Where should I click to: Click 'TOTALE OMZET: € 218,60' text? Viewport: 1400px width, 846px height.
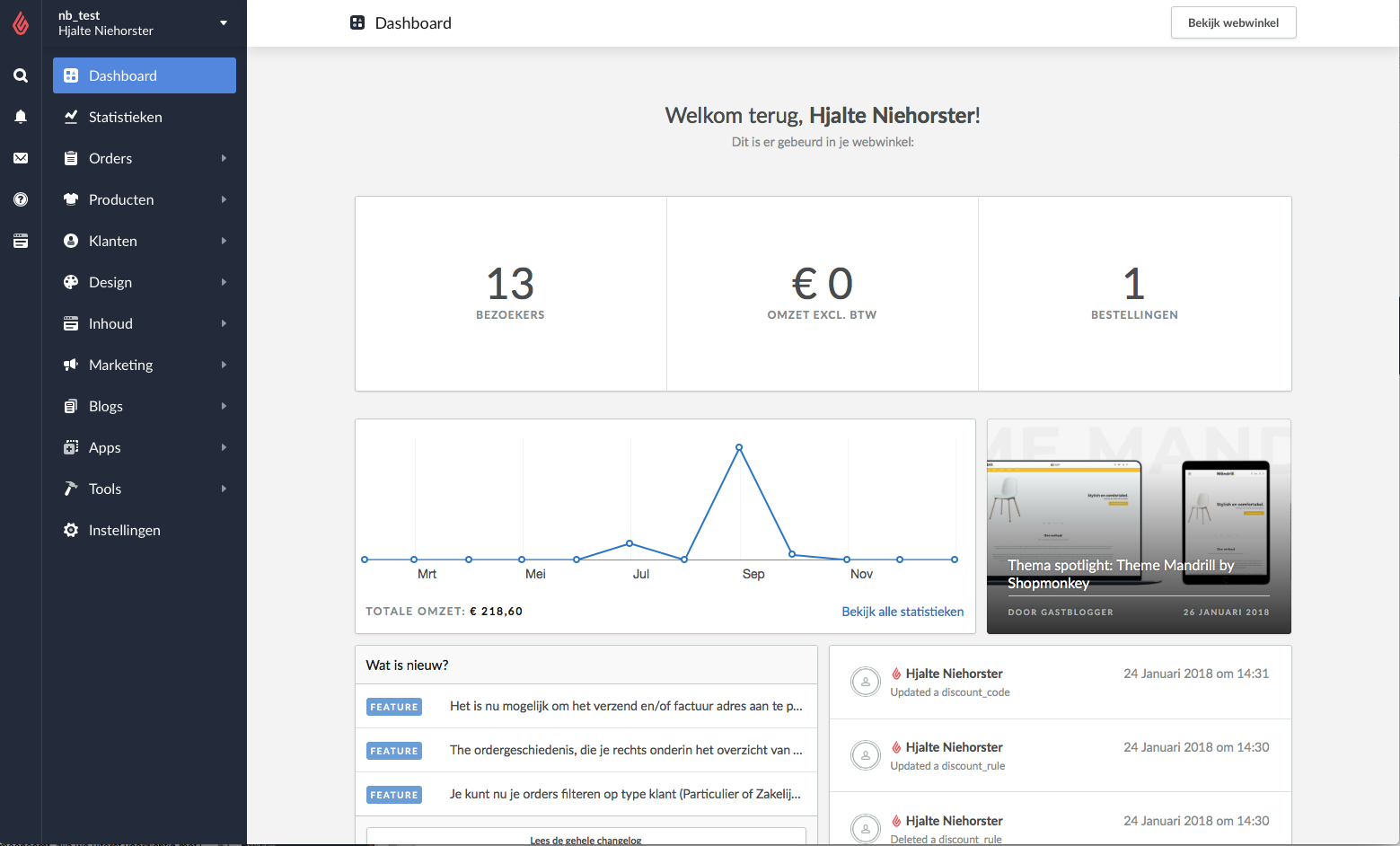[444, 612]
